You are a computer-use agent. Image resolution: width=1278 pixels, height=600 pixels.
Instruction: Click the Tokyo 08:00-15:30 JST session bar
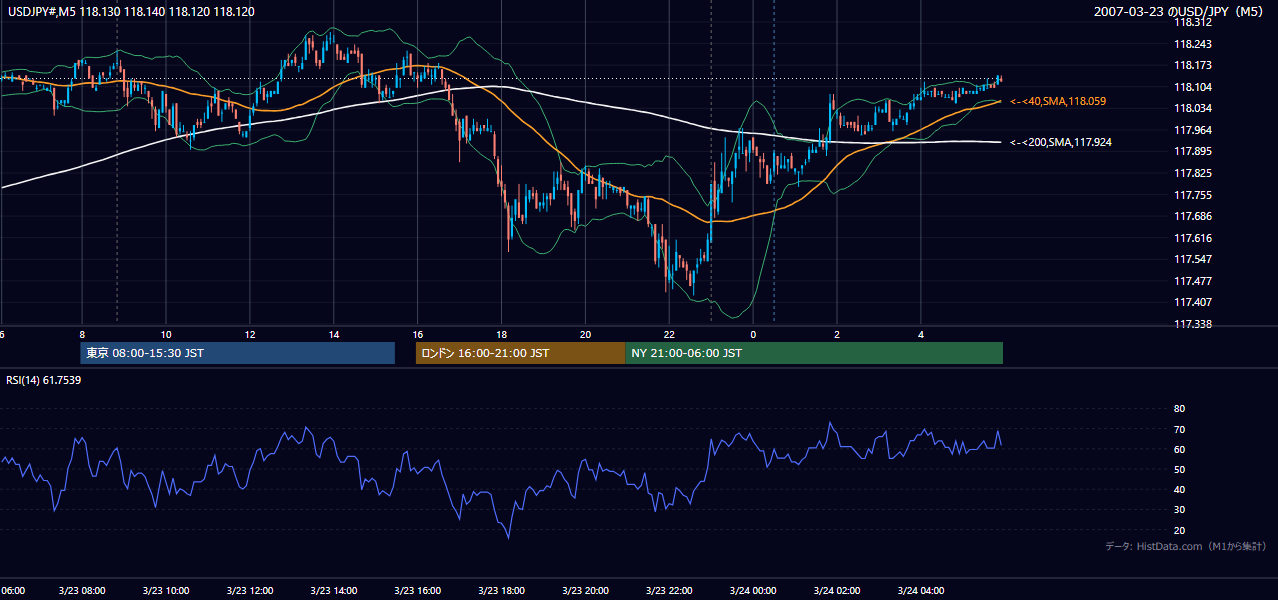[238, 353]
